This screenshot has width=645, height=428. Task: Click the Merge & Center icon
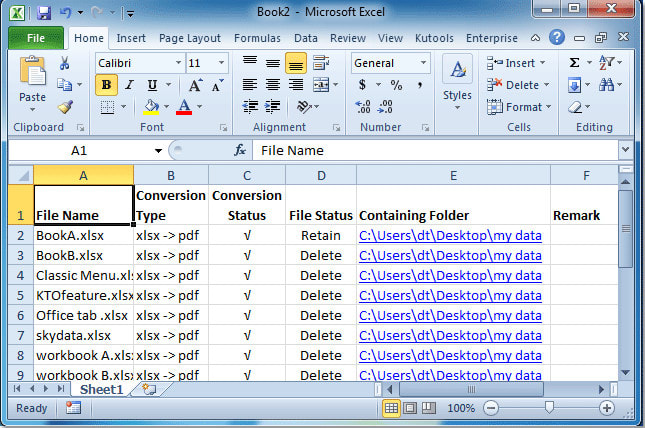(321, 85)
